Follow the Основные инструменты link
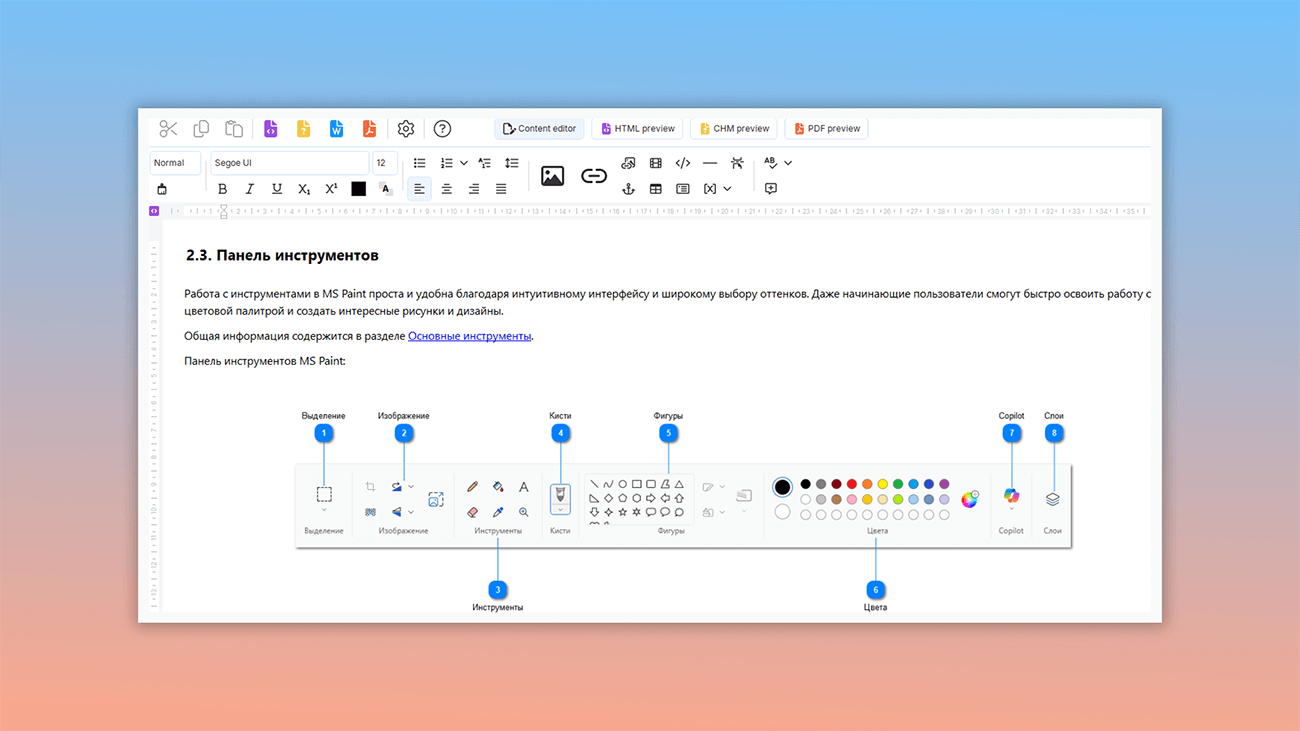The image size is (1300, 731). click(469, 336)
